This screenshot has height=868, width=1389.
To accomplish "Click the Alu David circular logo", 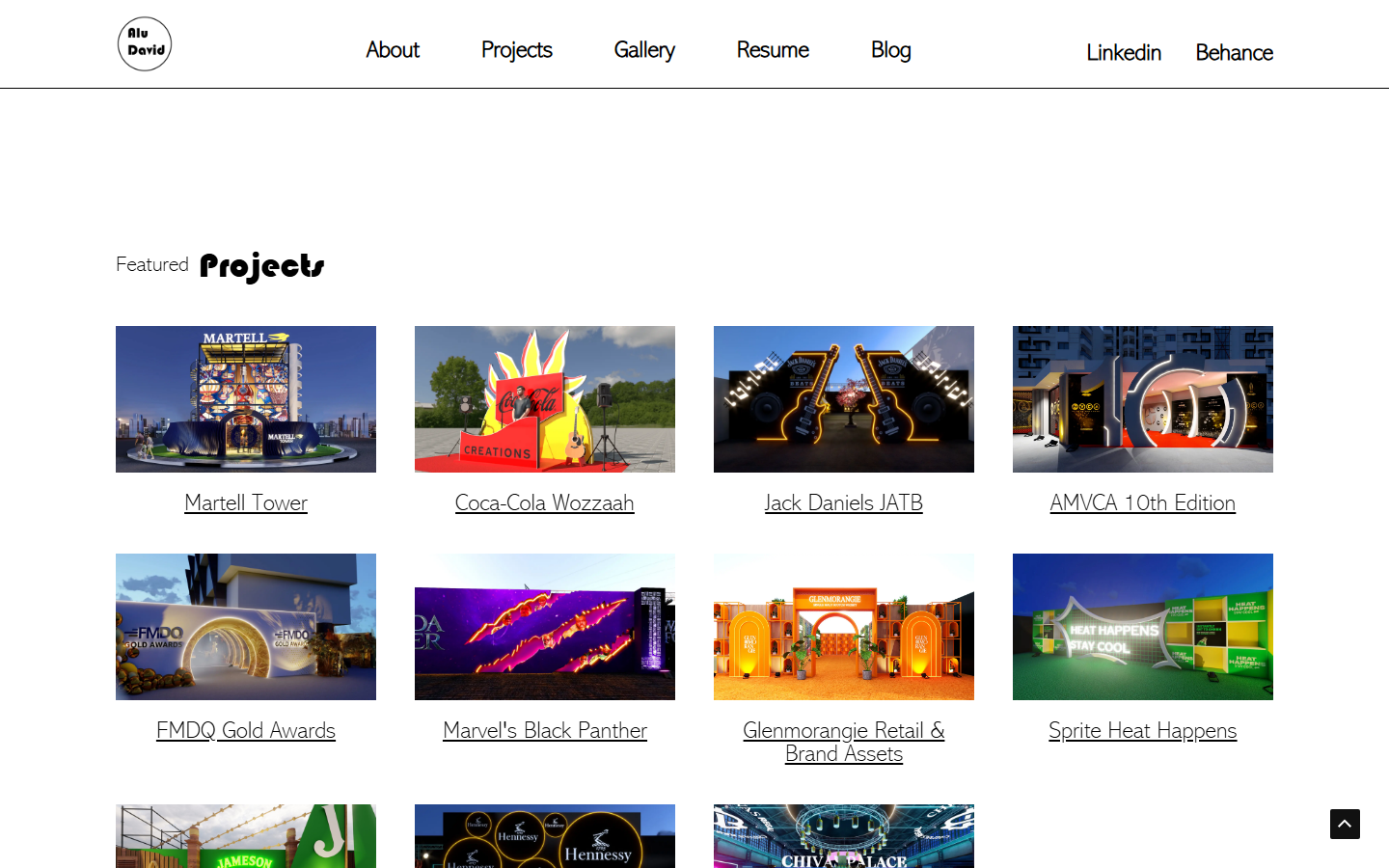I will (x=145, y=43).
